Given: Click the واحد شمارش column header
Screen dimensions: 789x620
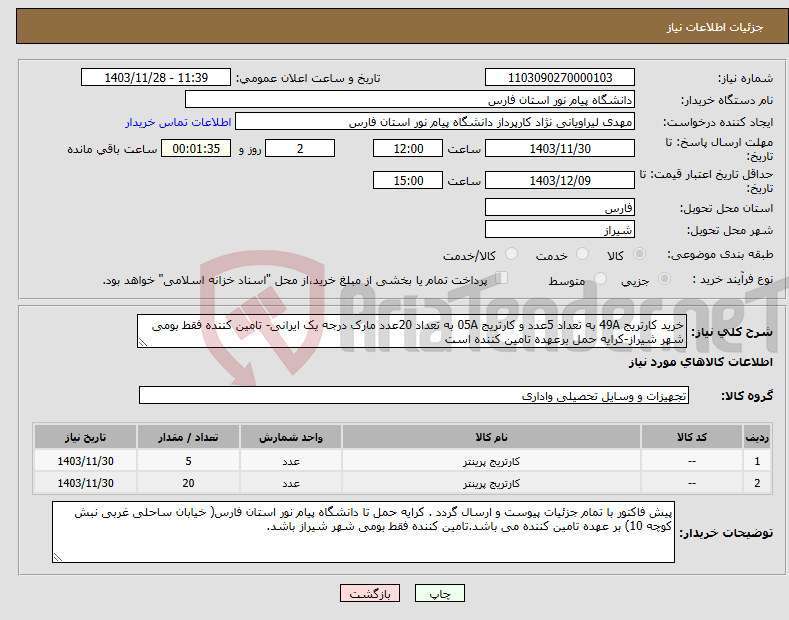Looking at the screenshot, I should (x=291, y=437).
